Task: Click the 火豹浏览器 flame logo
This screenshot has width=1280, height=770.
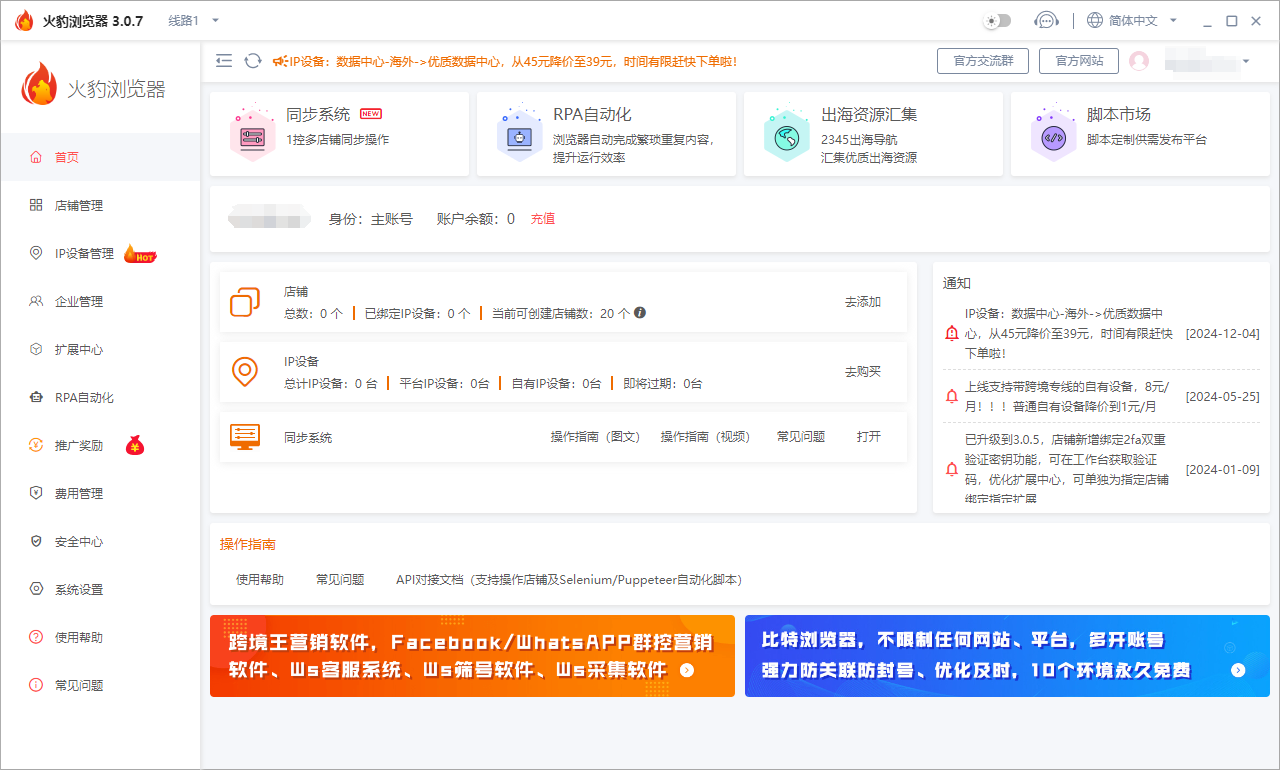Action: click(40, 85)
